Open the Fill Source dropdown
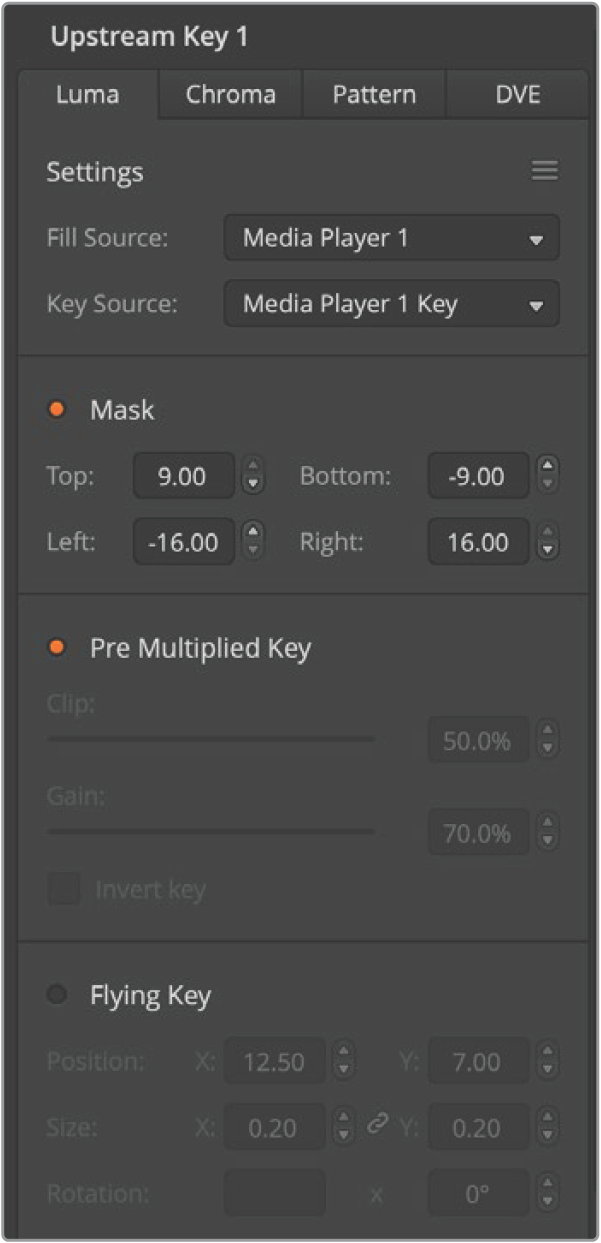 [x=391, y=238]
